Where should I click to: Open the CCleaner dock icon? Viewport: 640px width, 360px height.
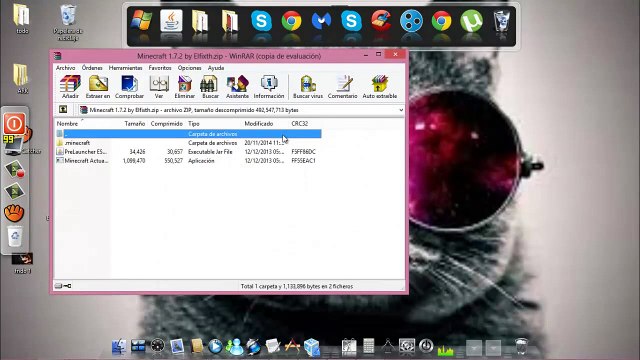pyautogui.click(x=381, y=20)
